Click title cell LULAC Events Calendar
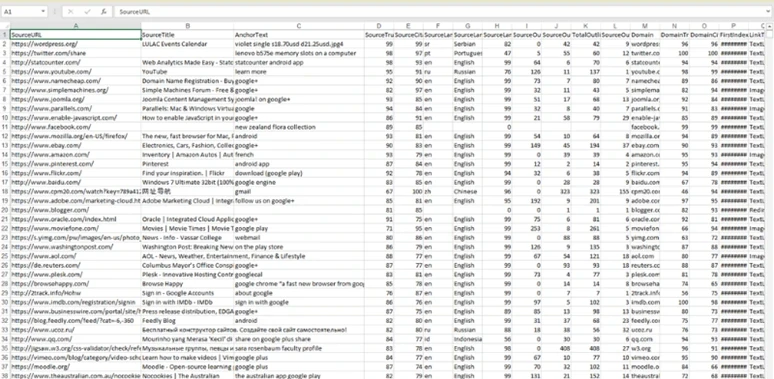The image size is (774, 379). click(x=188, y=44)
